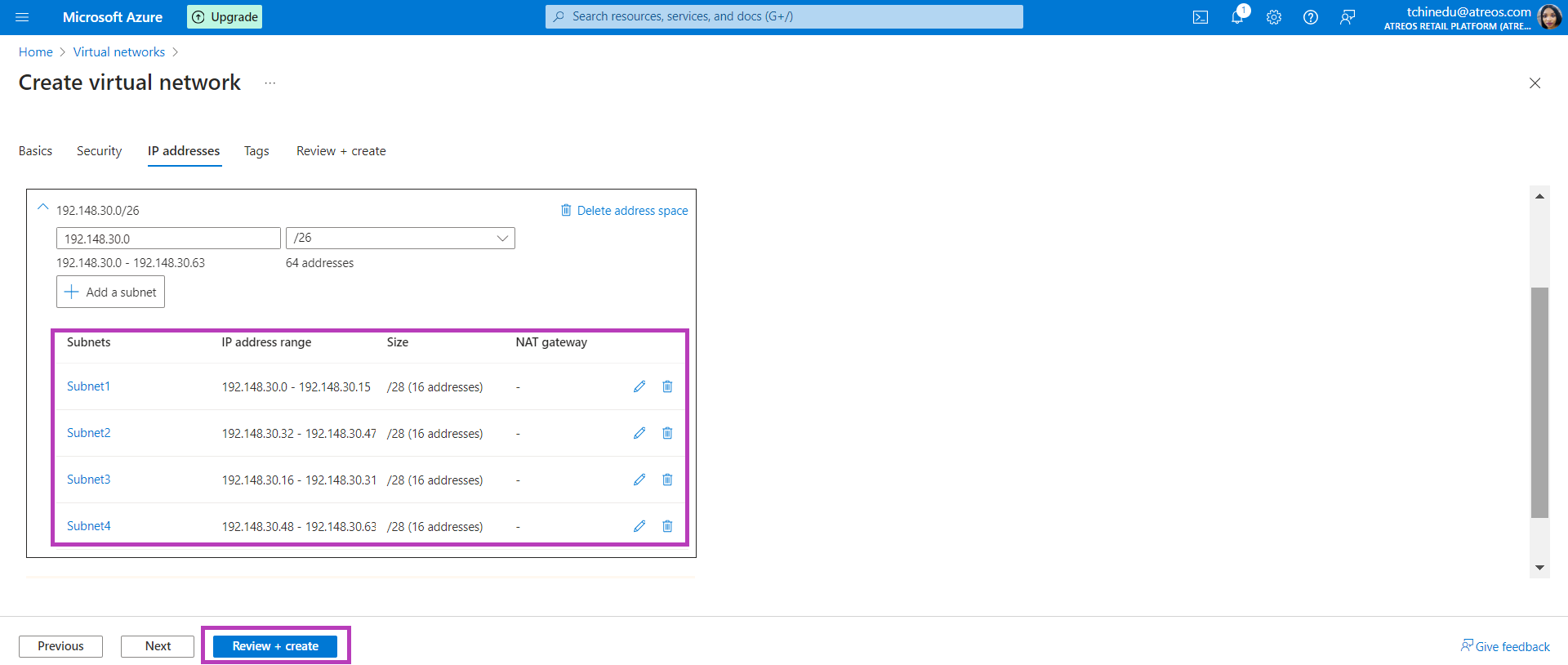Click the scrollbar up arrow
The image size is (1568, 665).
[1539, 196]
